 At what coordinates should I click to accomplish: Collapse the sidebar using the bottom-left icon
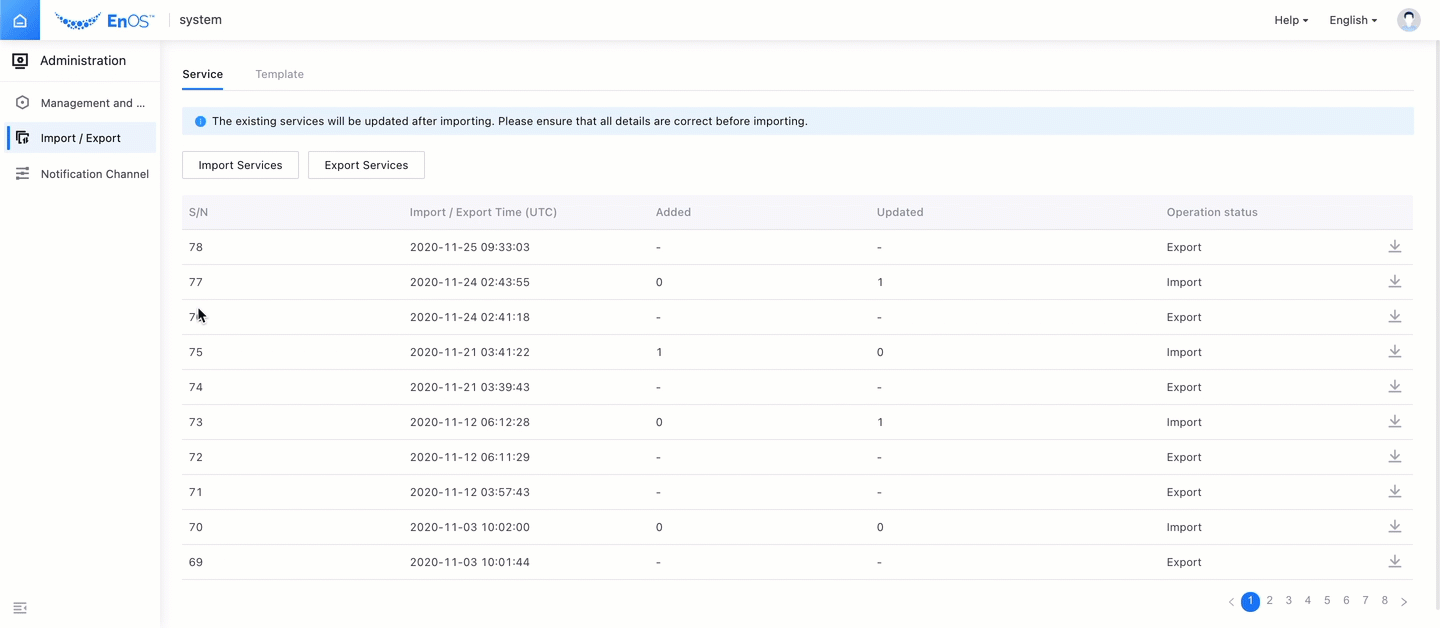click(20, 608)
